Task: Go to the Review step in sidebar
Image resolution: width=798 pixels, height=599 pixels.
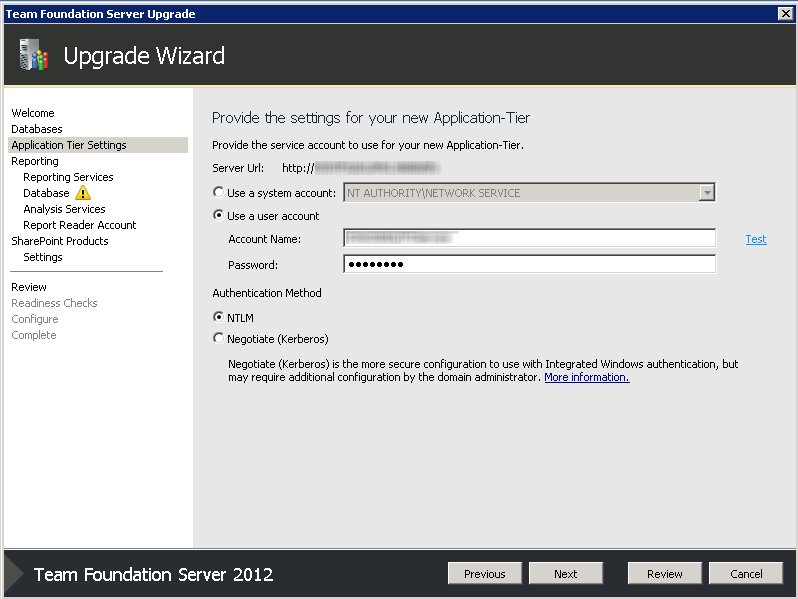Action: click(29, 287)
